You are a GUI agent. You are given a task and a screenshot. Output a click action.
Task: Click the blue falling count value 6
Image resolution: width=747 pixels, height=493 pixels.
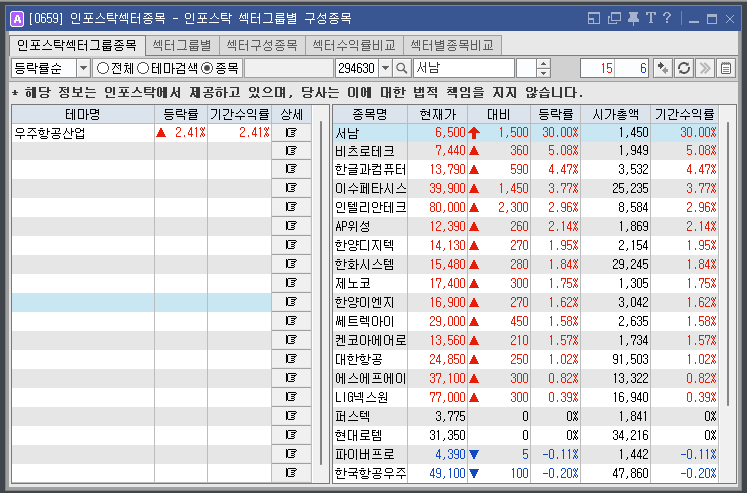(x=632, y=68)
